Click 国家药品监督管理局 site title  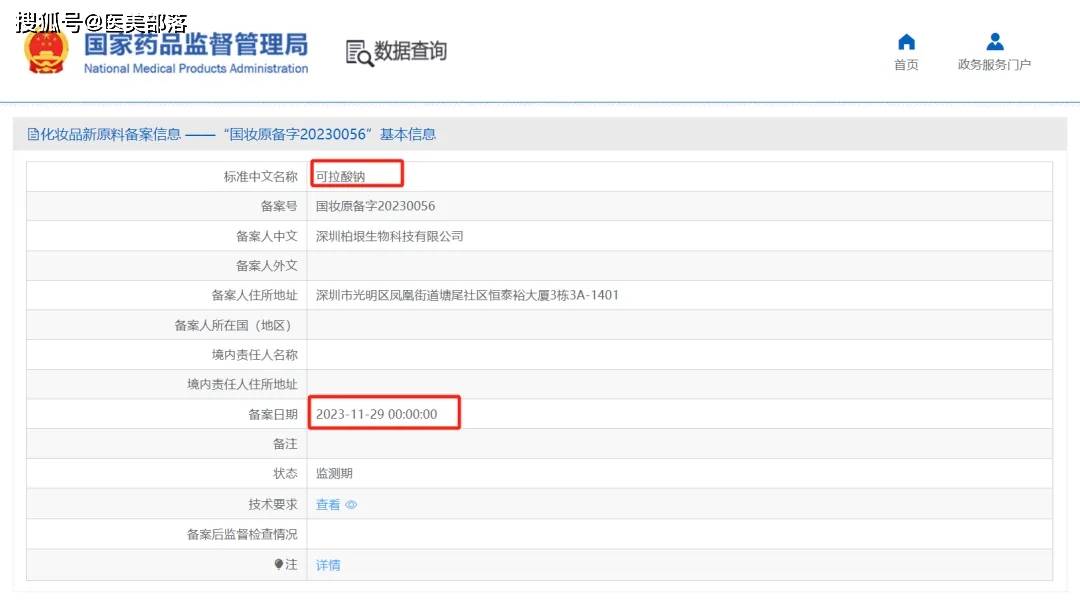coord(196,45)
